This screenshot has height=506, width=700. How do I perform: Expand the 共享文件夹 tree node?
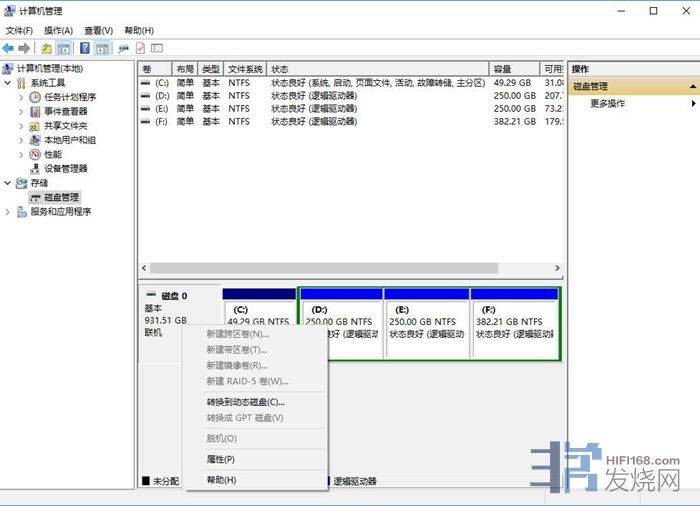(22, 126)
